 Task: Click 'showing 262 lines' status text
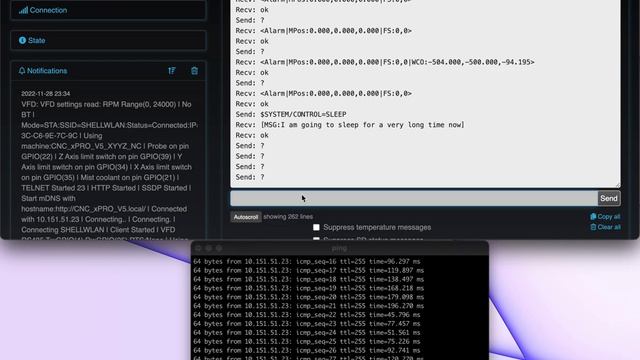[x=288, y=217]
